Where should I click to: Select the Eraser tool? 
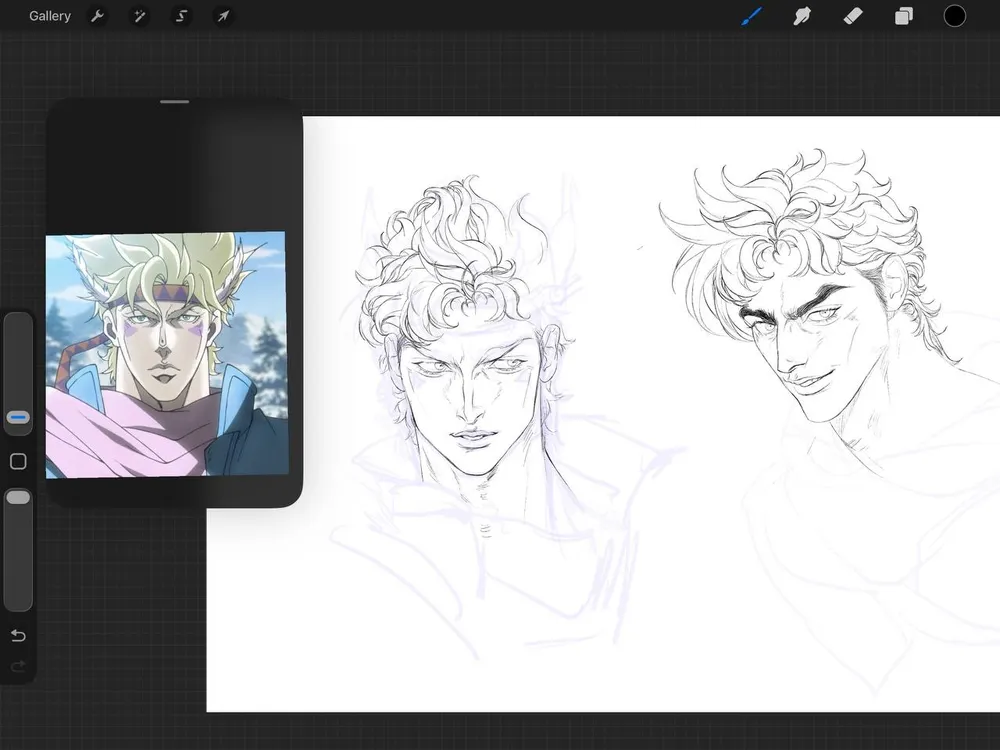(x=853, y=16)
